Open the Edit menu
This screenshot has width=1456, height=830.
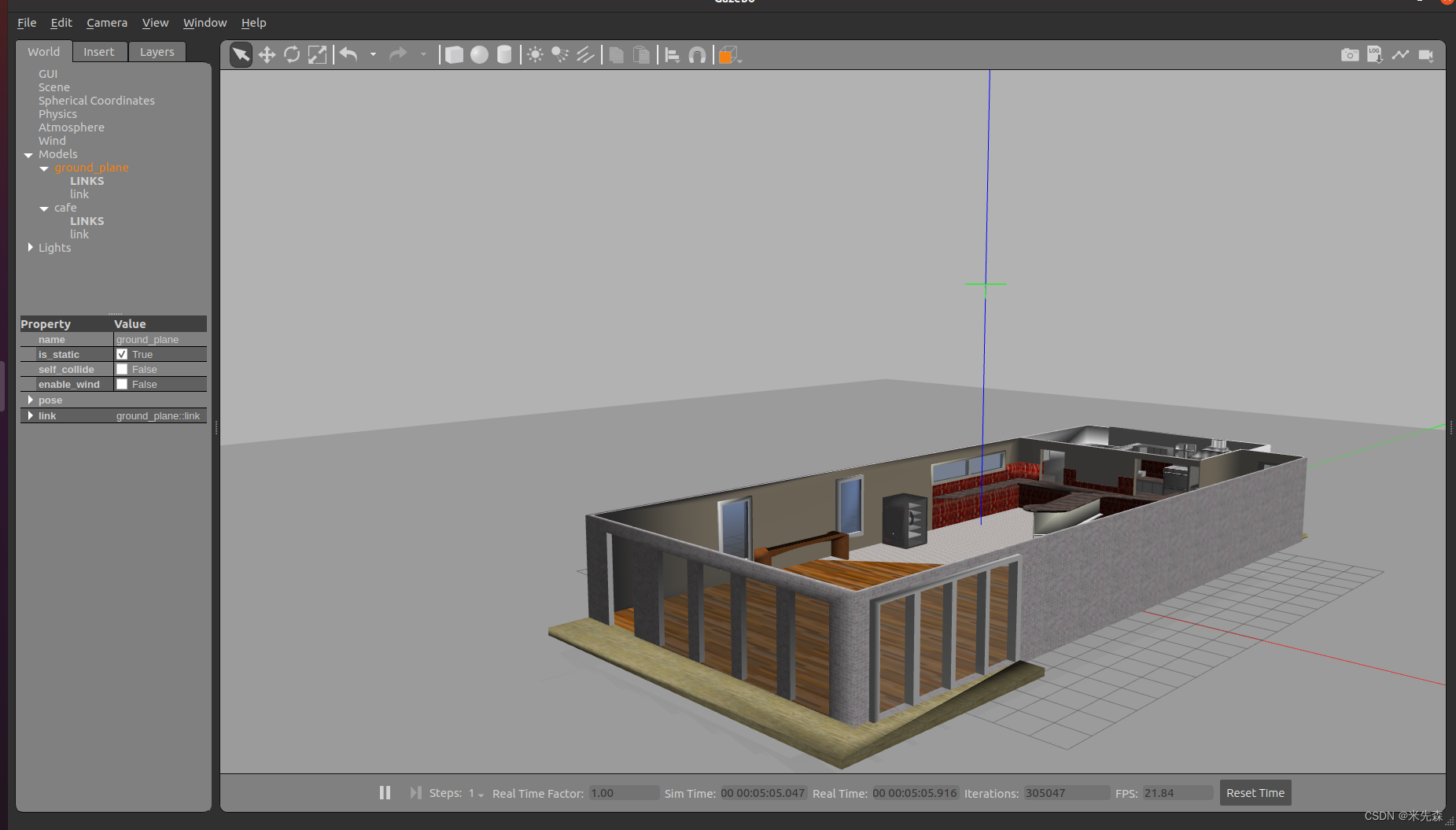[x=61, y=23]
